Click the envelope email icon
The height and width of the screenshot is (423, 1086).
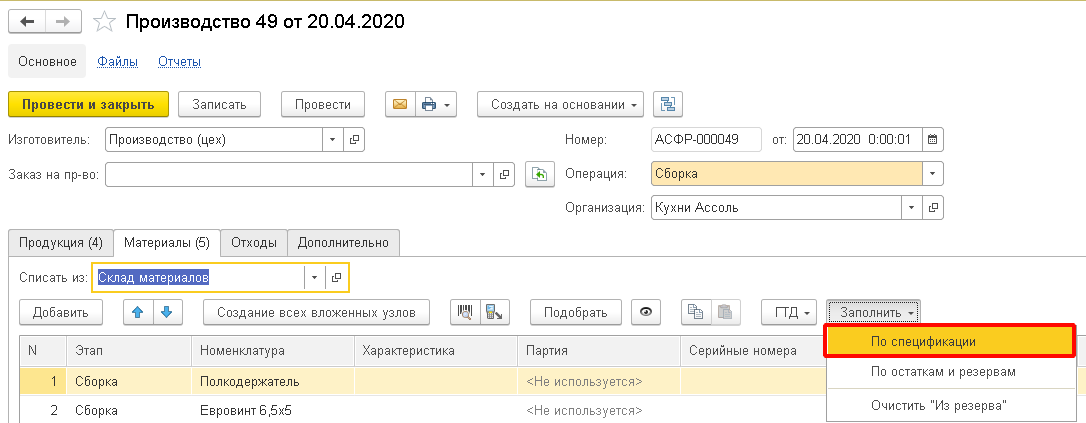pyautogui.click(x=400, y=104)
